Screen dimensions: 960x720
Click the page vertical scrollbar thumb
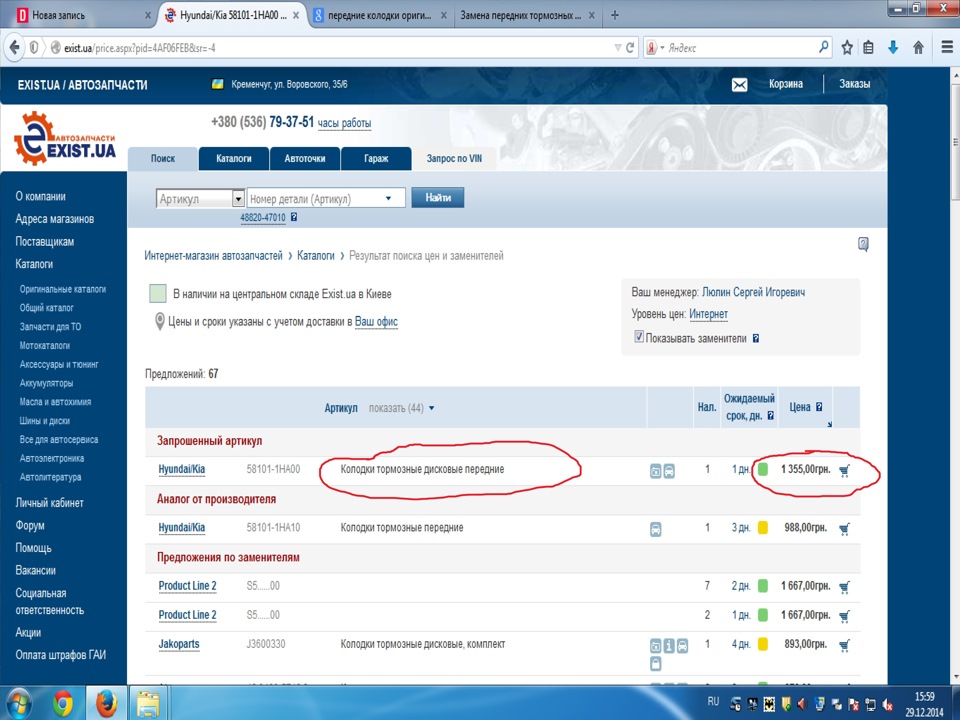[955, 141]
